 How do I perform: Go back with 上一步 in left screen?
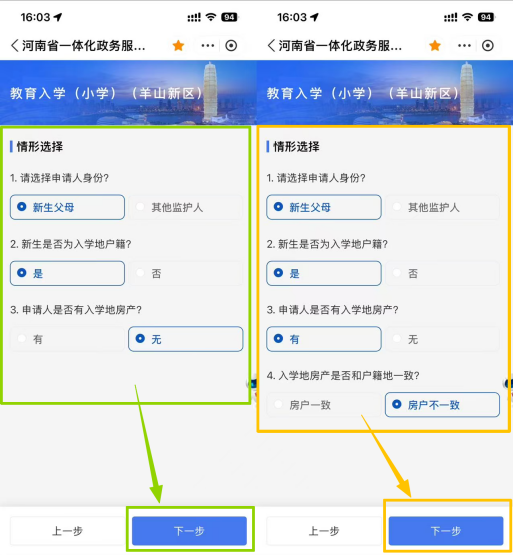click(x=67, y=531)
